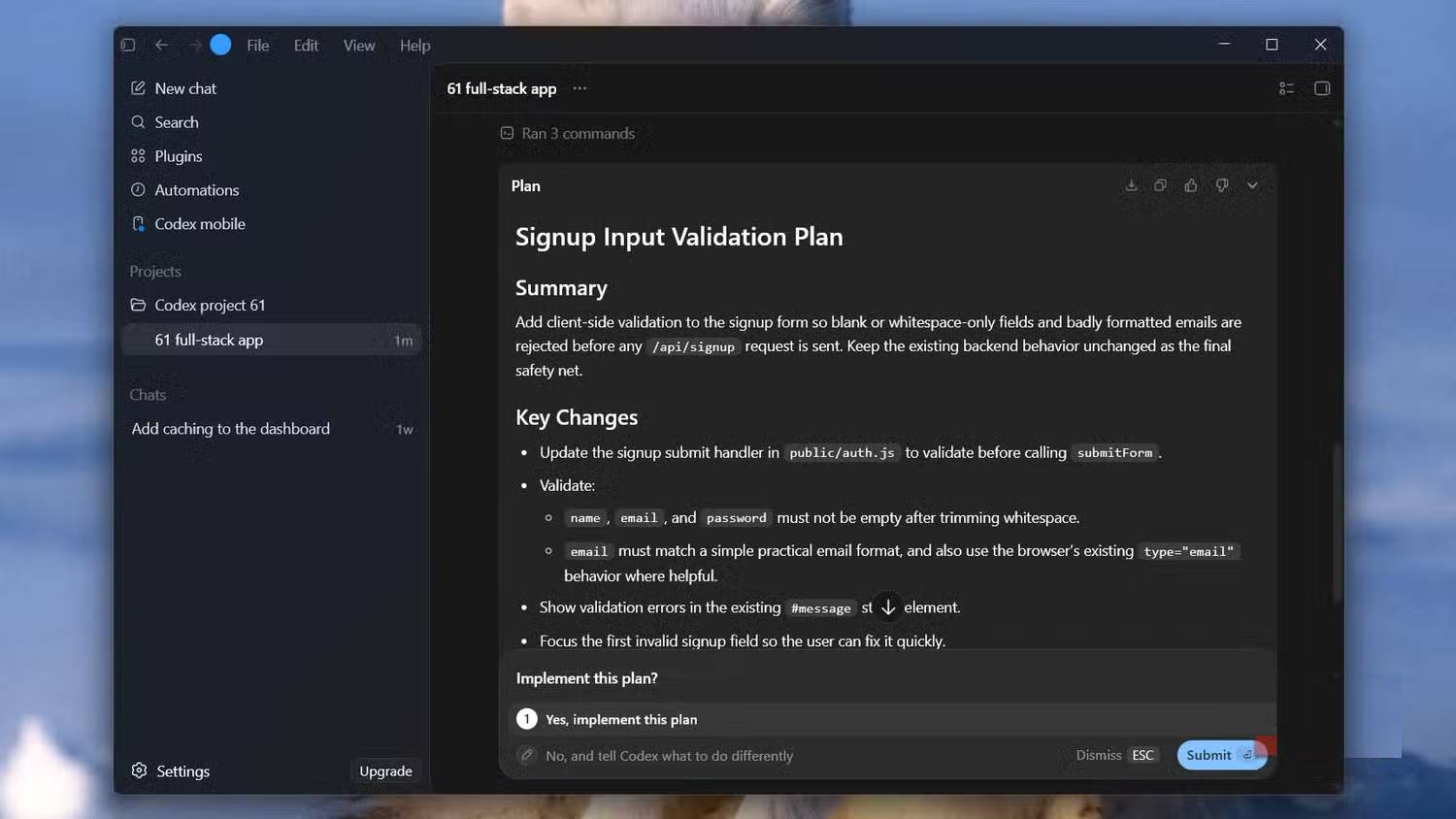
Task: Open the three-dot menu beside 61 full-stack app
Action: pyautogui.click(x=579, y=88)
